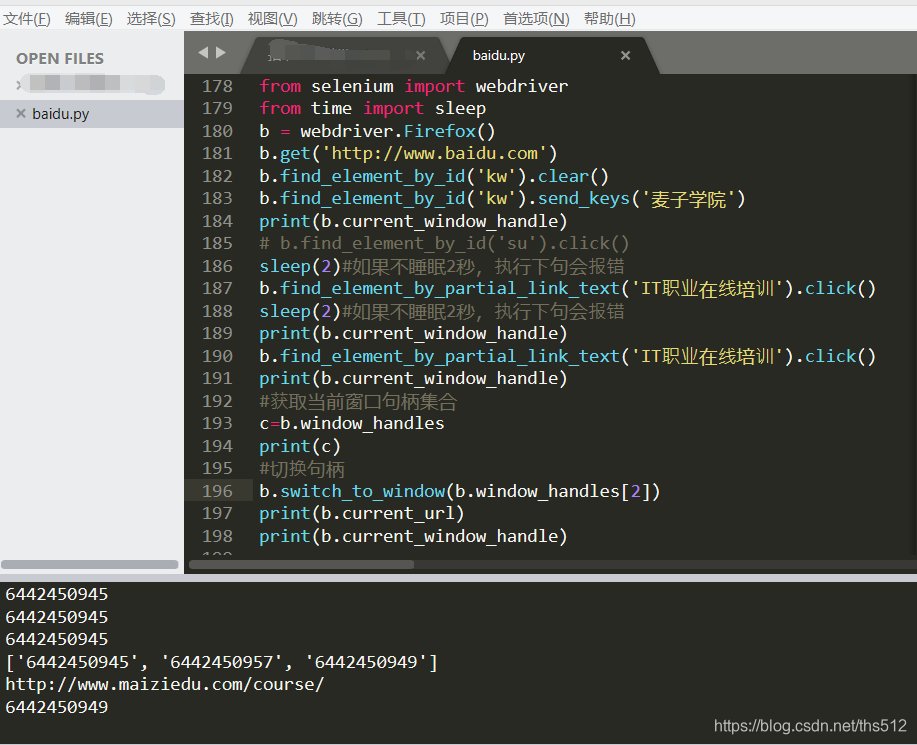Open the 帮助(H) menu
The image size is (917, 745).
pos(609,19)
